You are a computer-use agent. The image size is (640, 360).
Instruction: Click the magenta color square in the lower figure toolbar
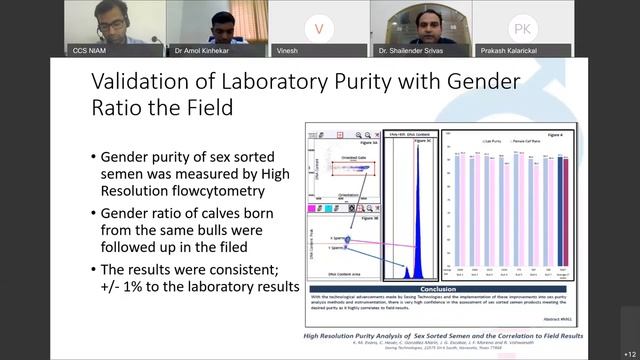point(311,209)
